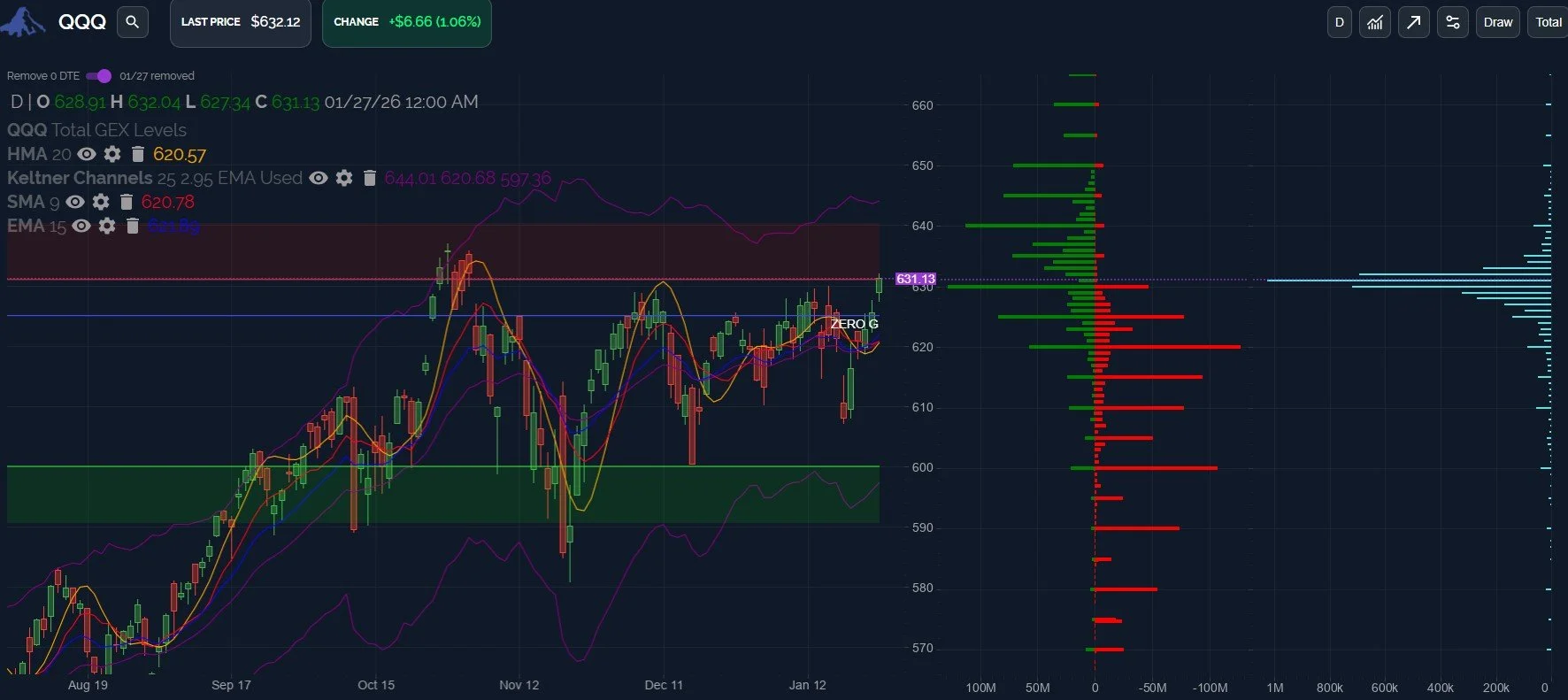Open the D timeframe selector

[1340, 22]
